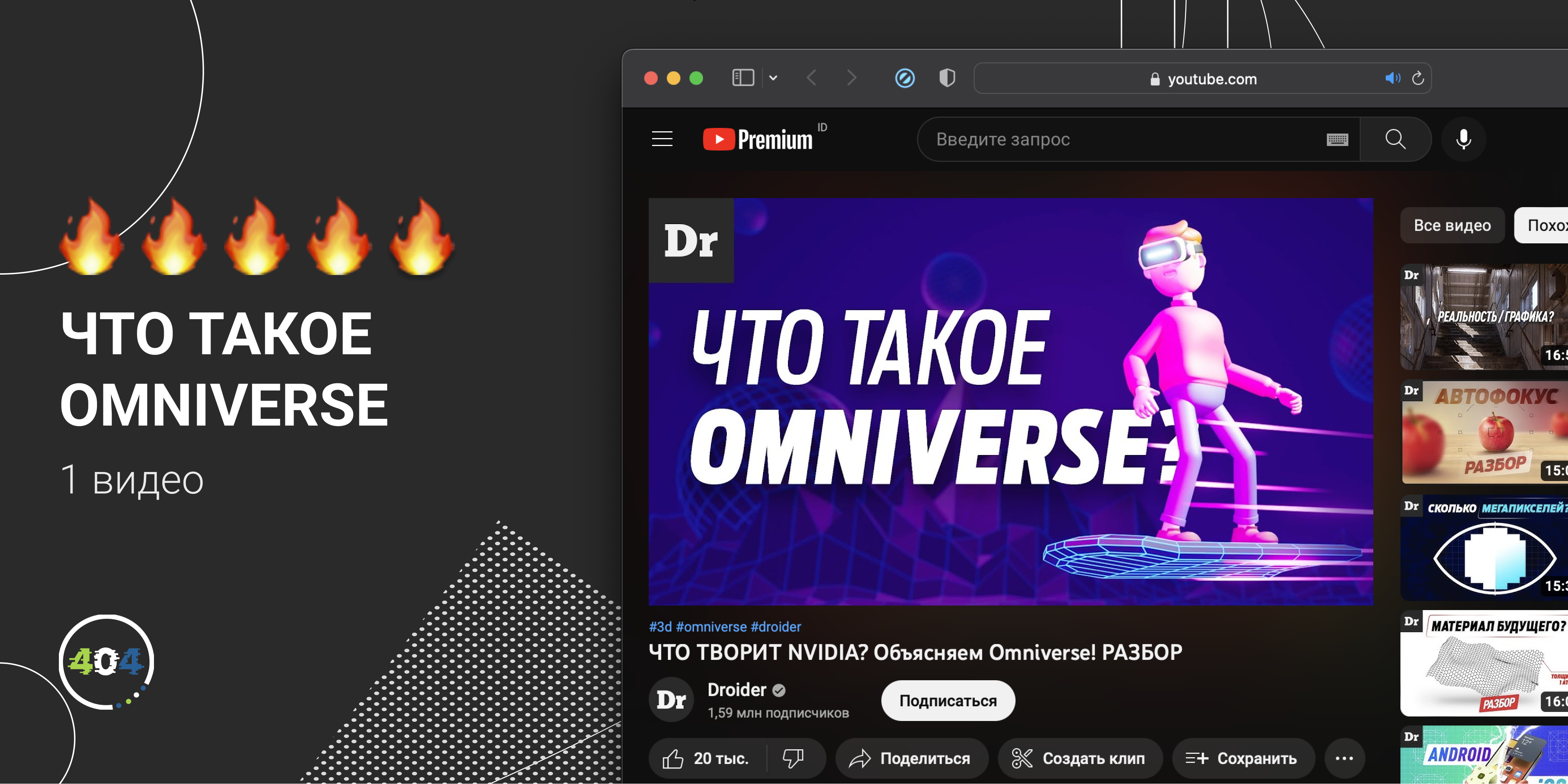The width and height of the screenshot is (1568, 784).
Task: Click the #3d hashtag
Action: 660,626
